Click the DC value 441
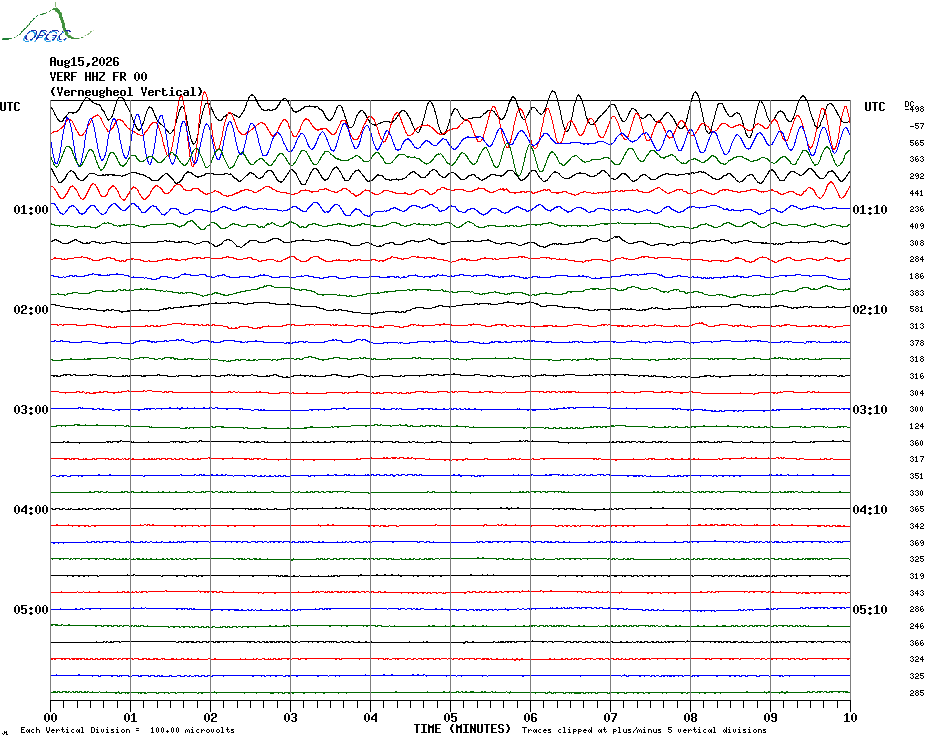 point(916,193)
